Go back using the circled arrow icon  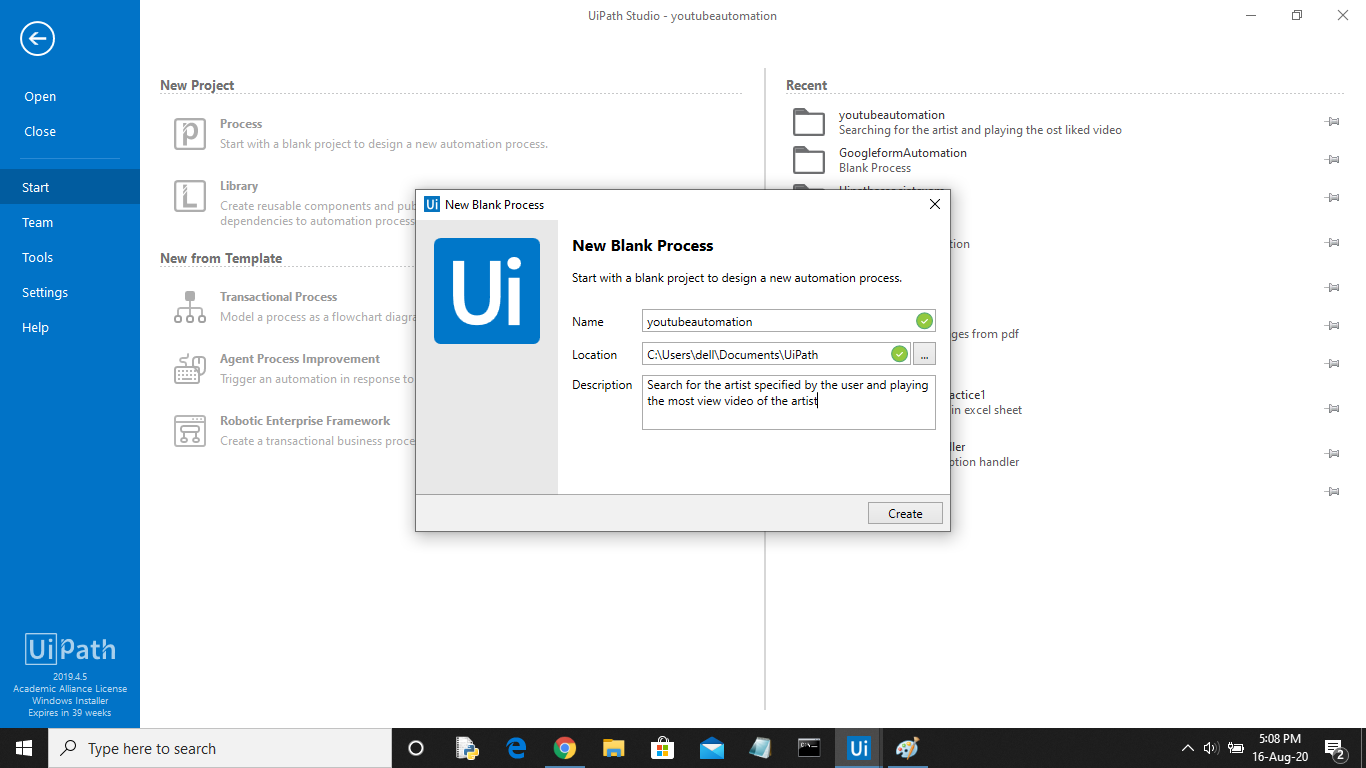(38, 39)
